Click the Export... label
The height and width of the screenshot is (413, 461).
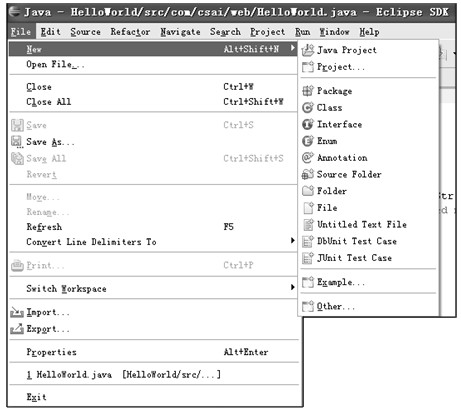click(48, 329)
